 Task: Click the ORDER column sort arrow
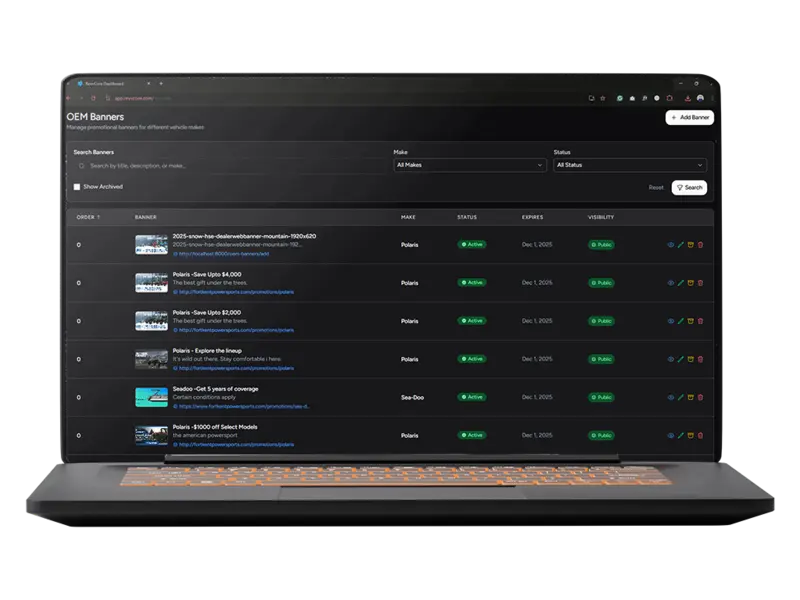[97, 215]
